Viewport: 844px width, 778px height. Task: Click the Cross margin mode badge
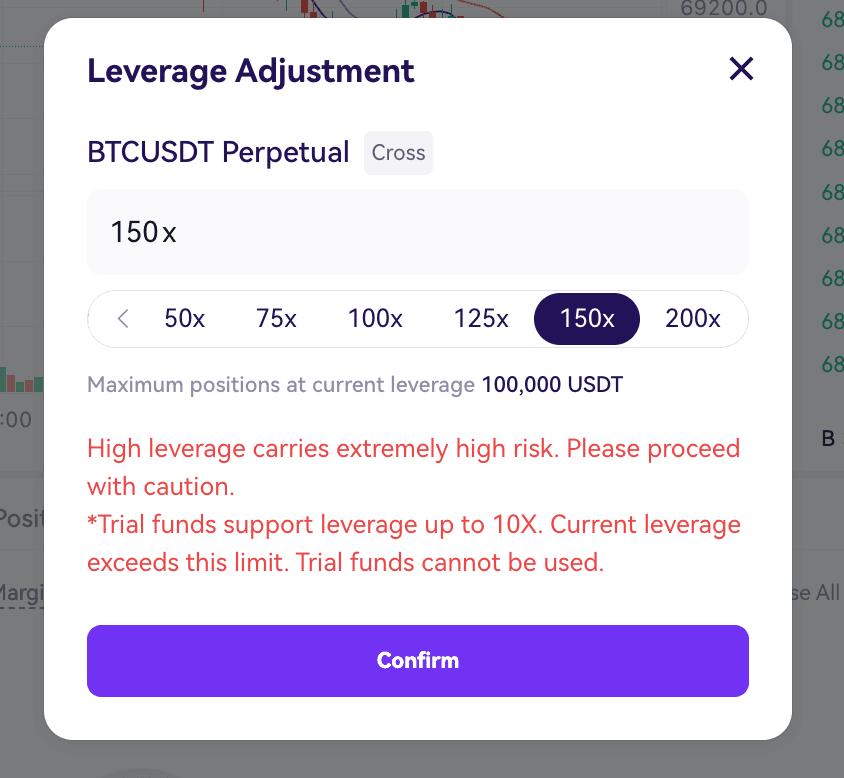(x=398, y=153)
